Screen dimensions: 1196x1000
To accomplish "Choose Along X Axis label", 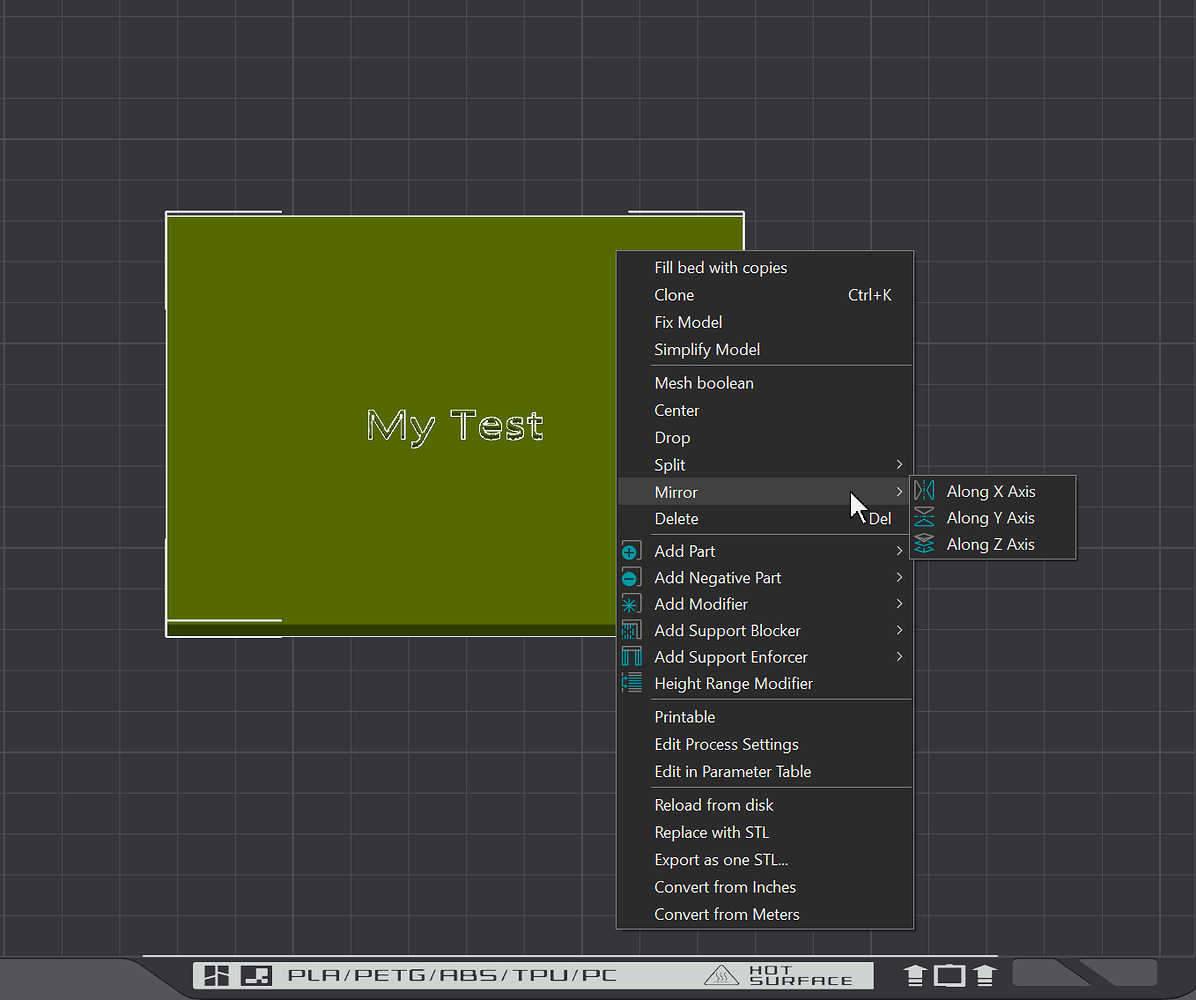I will click(x=991, y=491).
